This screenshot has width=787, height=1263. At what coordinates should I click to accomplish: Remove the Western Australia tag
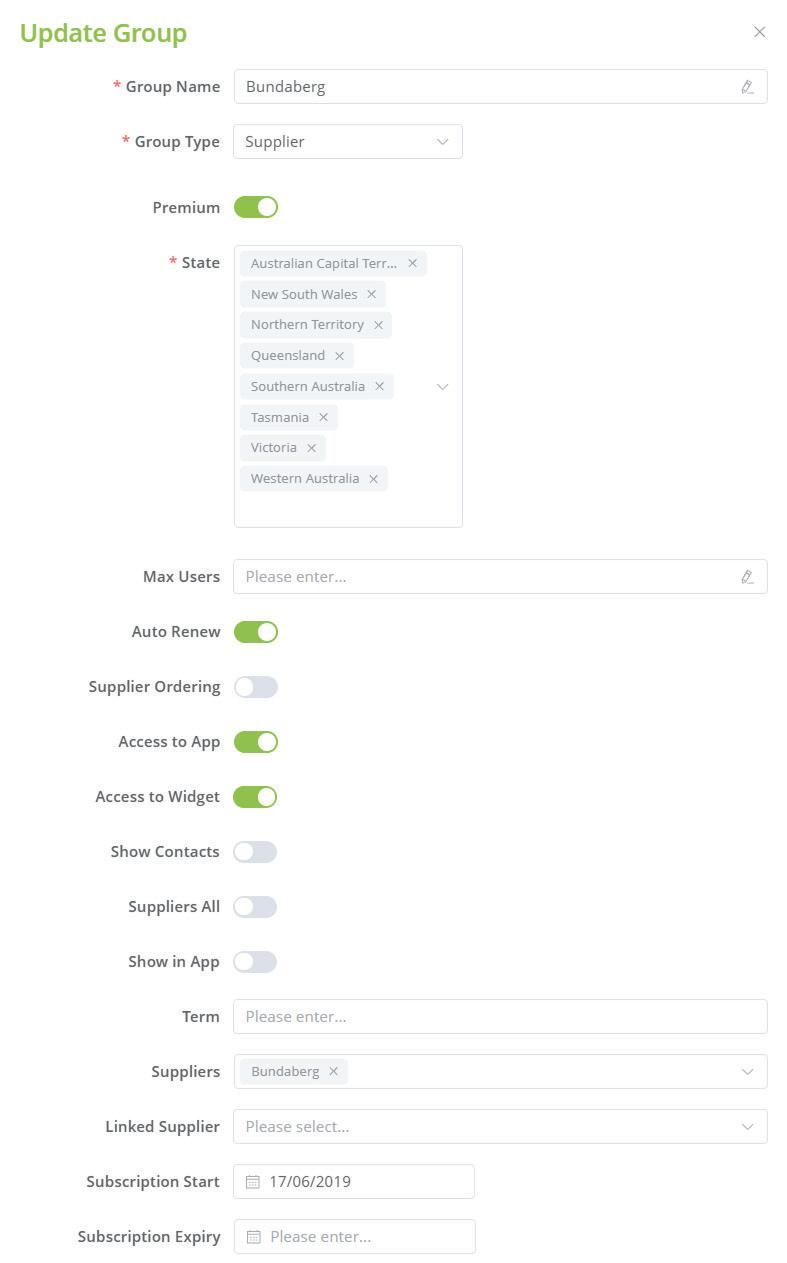pyautogui.click(x=373, y=479)
